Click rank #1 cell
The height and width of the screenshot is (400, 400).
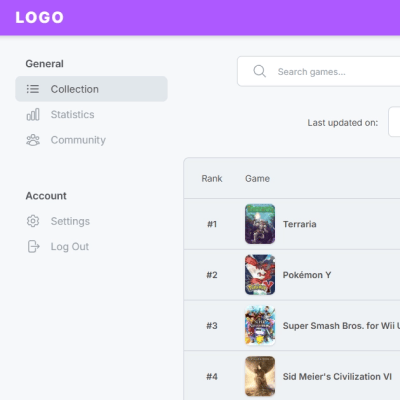point(212,224)
